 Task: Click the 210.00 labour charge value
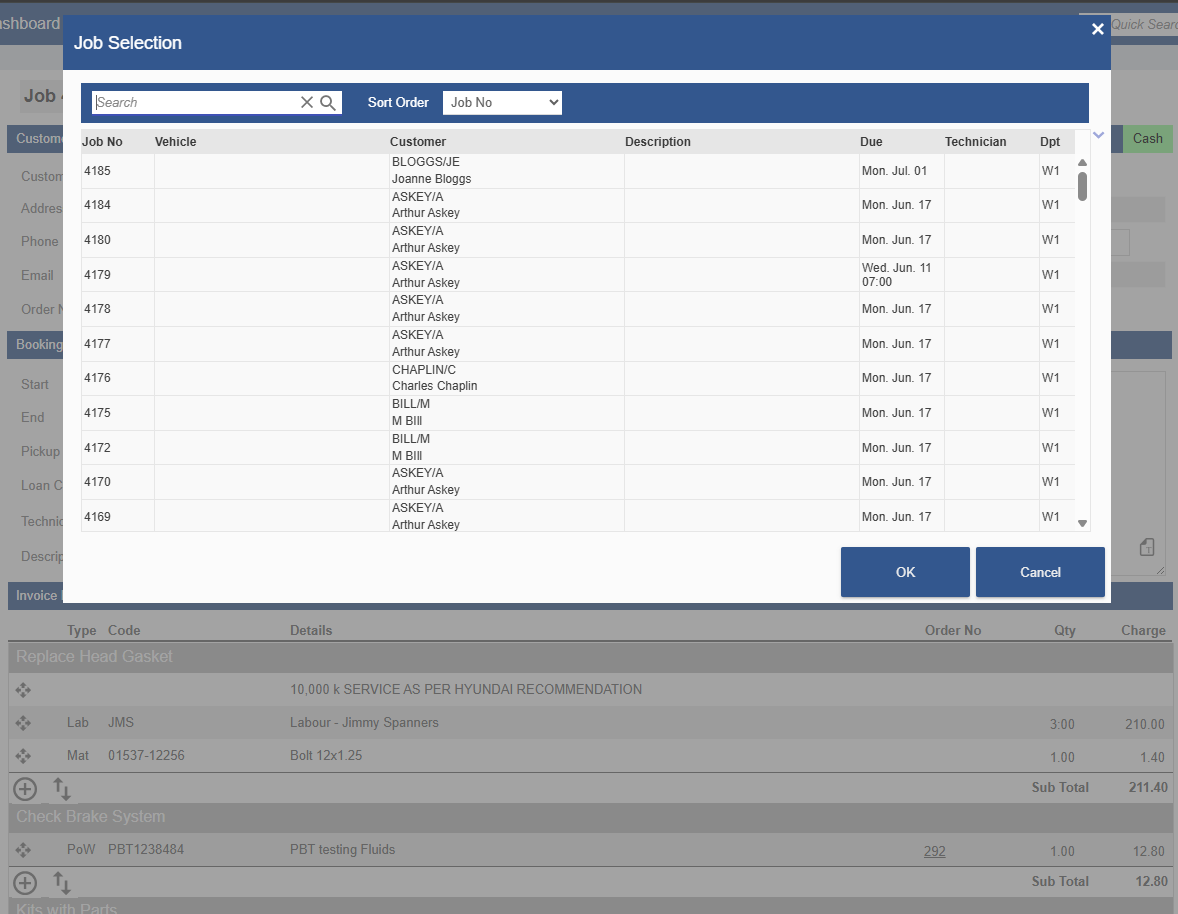click(1144, 724)
